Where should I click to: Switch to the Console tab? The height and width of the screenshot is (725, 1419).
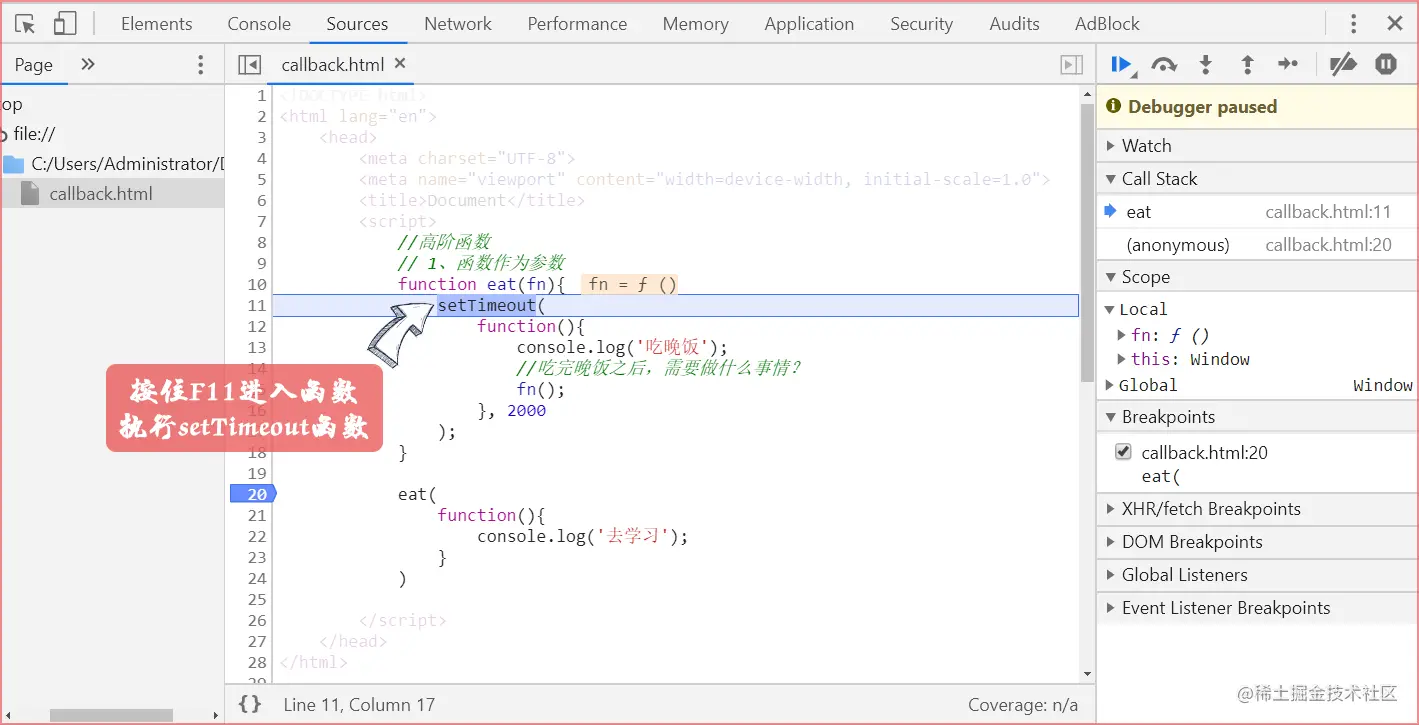[259, 24]
